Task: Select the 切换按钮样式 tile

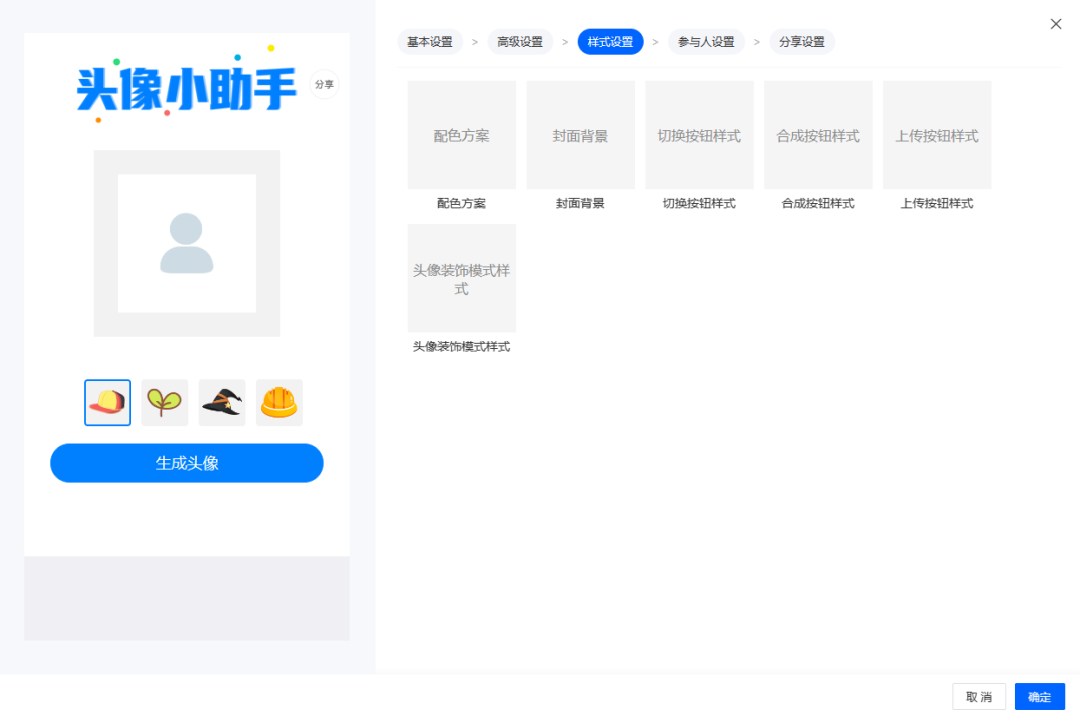Action: point(699,135)
